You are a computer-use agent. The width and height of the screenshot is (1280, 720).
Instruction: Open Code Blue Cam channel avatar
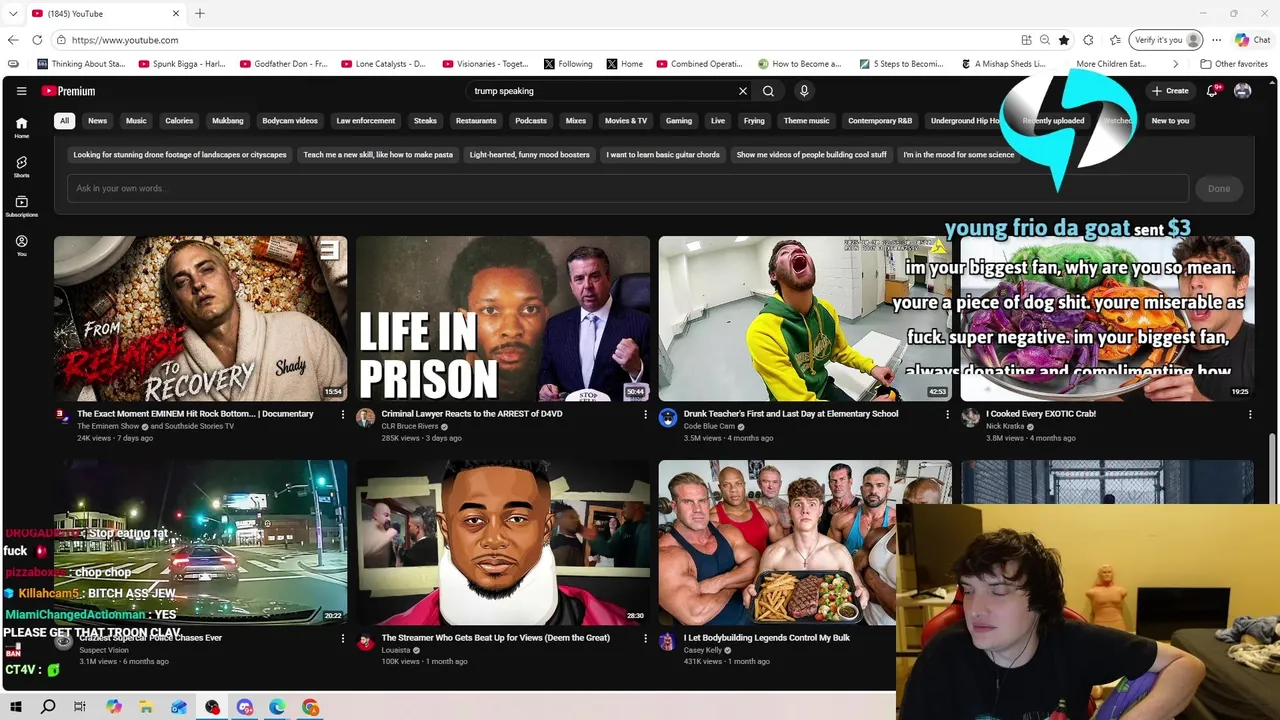[668, 418]
